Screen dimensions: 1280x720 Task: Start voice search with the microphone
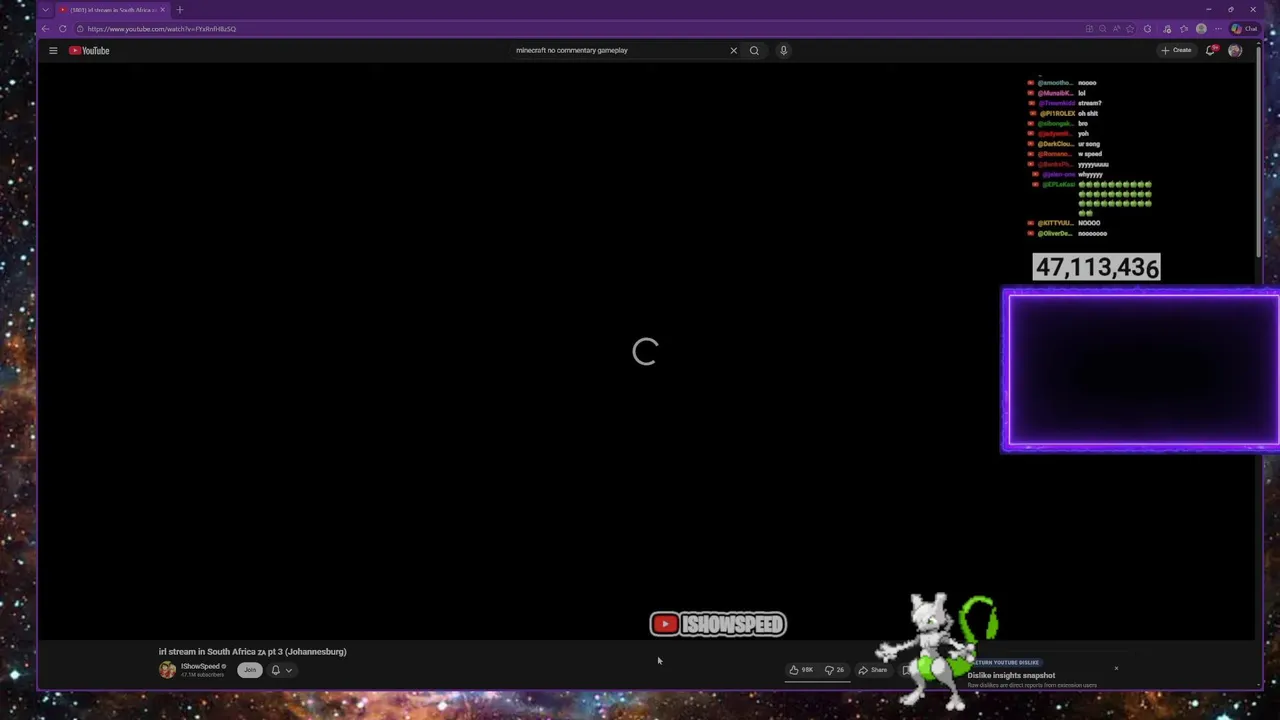[783, 50]
